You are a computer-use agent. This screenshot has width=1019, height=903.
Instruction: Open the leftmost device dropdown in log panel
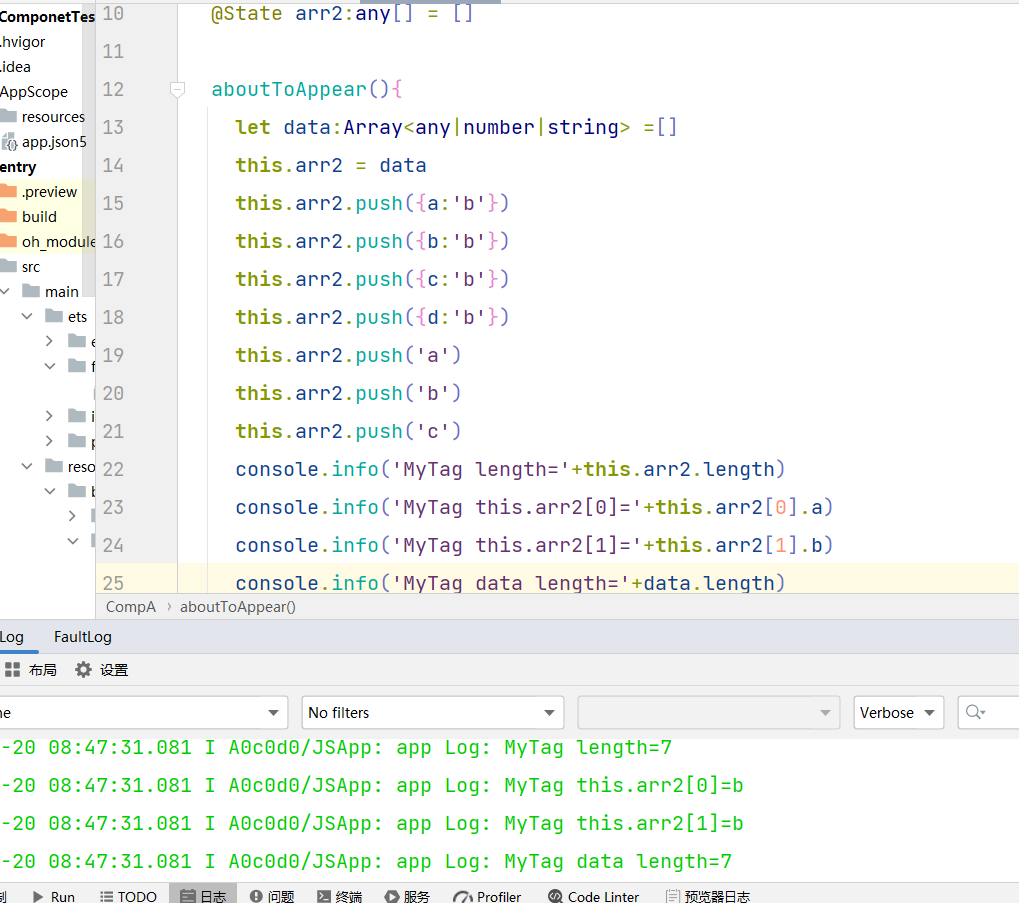coord(143,713)
